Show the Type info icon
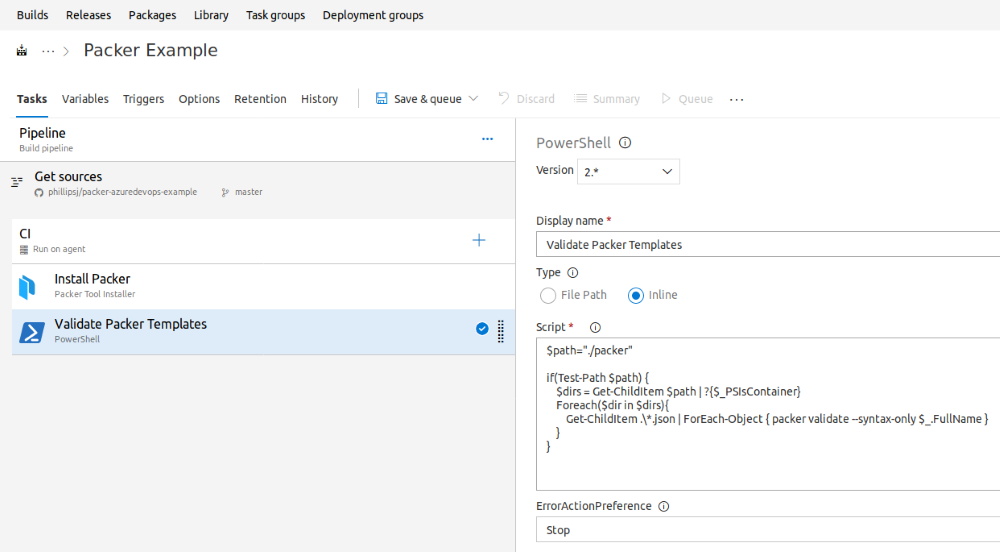Image resolution: width=1000 pixels, height=552 pixels. pyautogui.click(x=573, y=273)
